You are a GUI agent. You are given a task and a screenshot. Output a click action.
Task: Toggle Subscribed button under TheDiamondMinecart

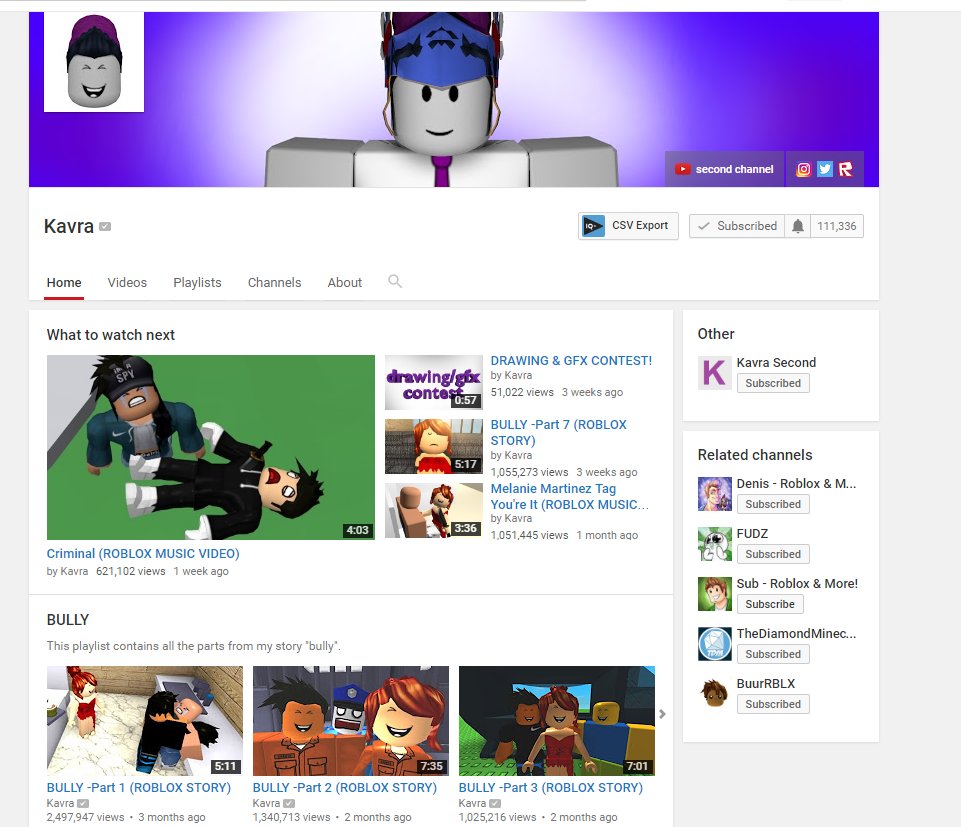pos(773,654)
